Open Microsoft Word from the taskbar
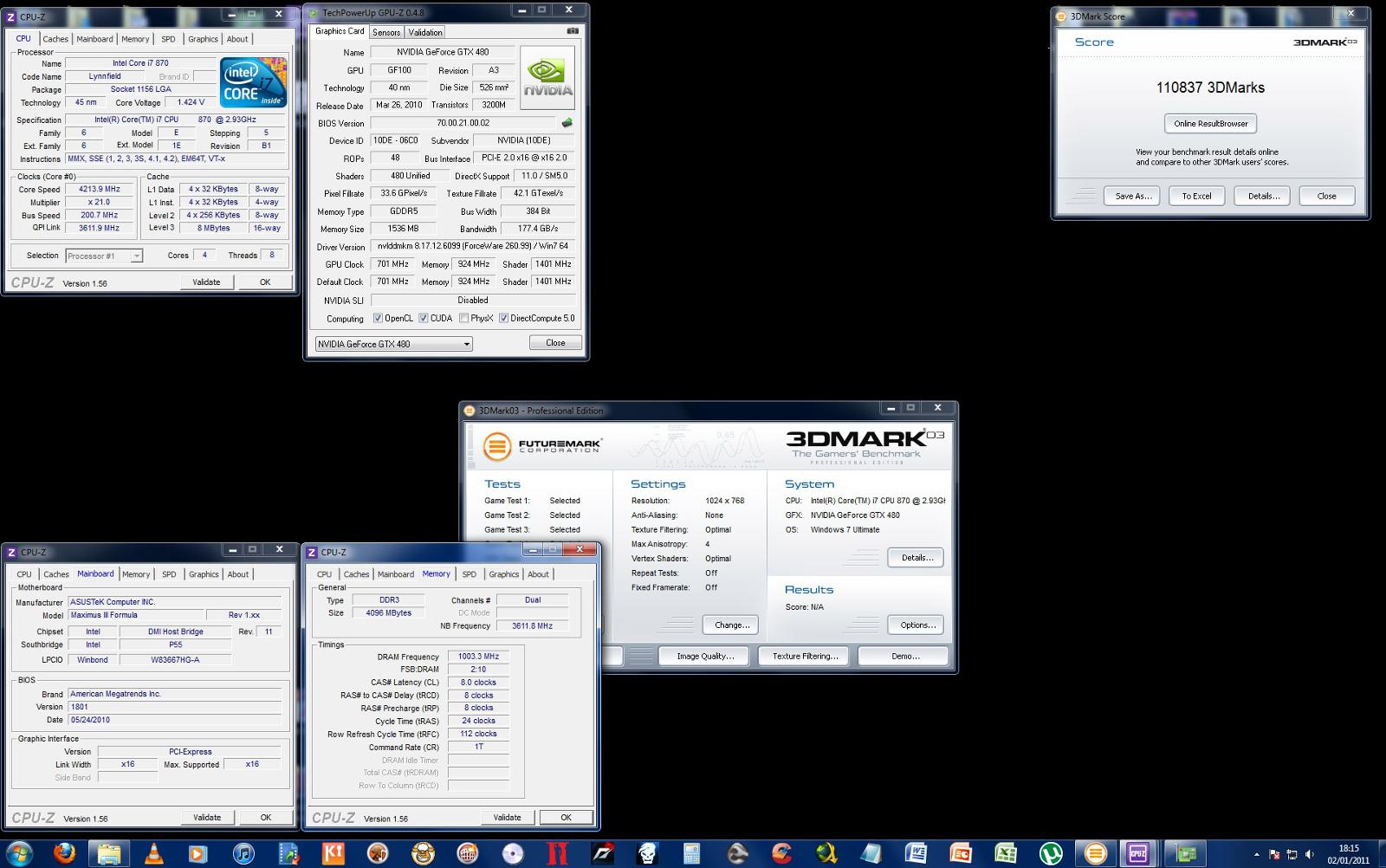The image size is (1386, 868). click(916, 853)
